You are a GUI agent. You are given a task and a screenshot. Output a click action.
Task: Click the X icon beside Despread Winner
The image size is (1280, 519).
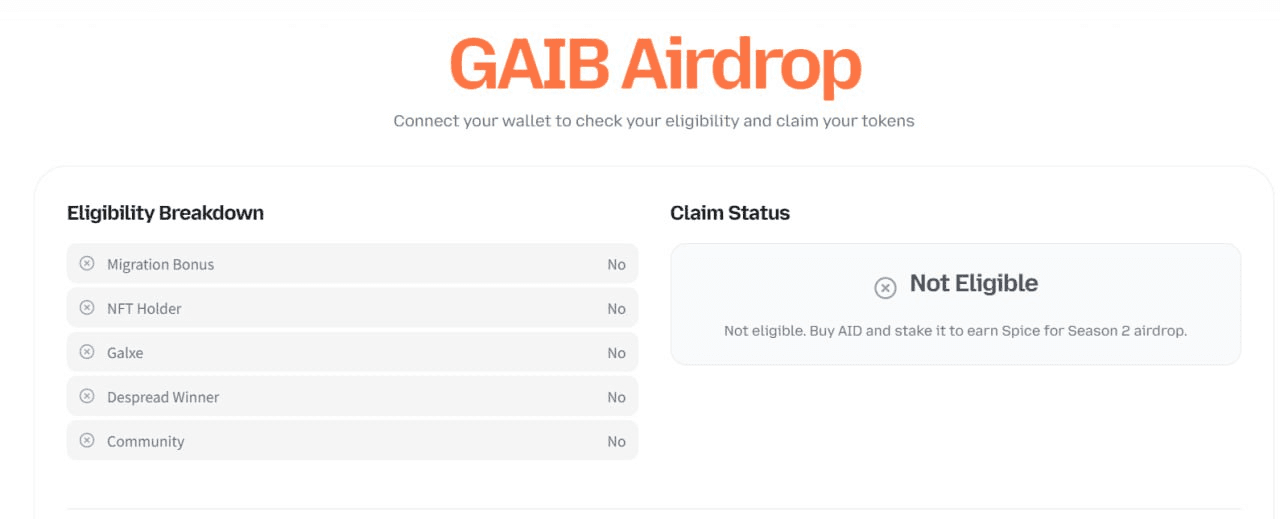click(87, 396)
